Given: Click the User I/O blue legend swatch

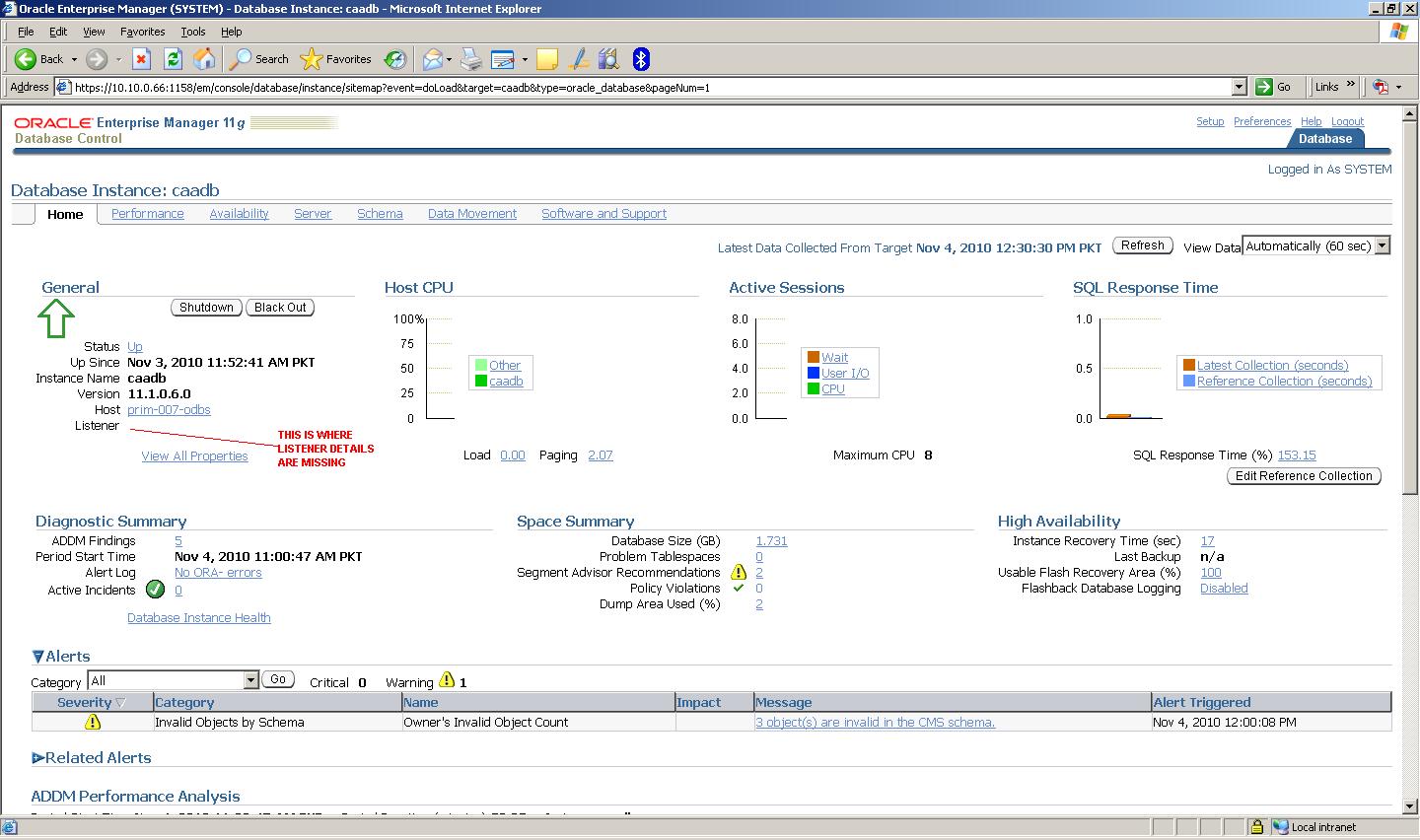Looking at the screenshot, I should [814, 374].
